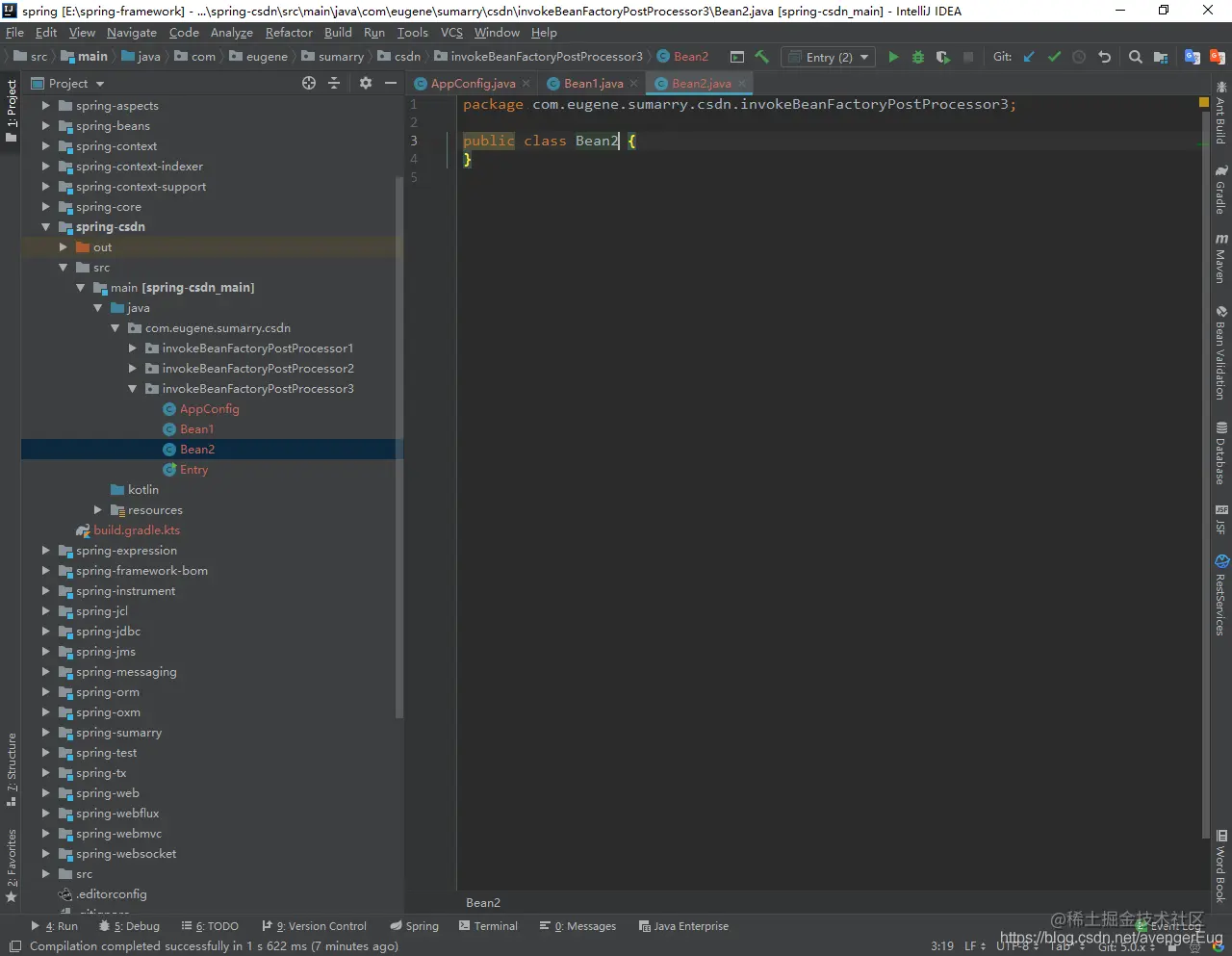Open Project Structure icon
The image size is (1232, 956).
[1161, 57]
